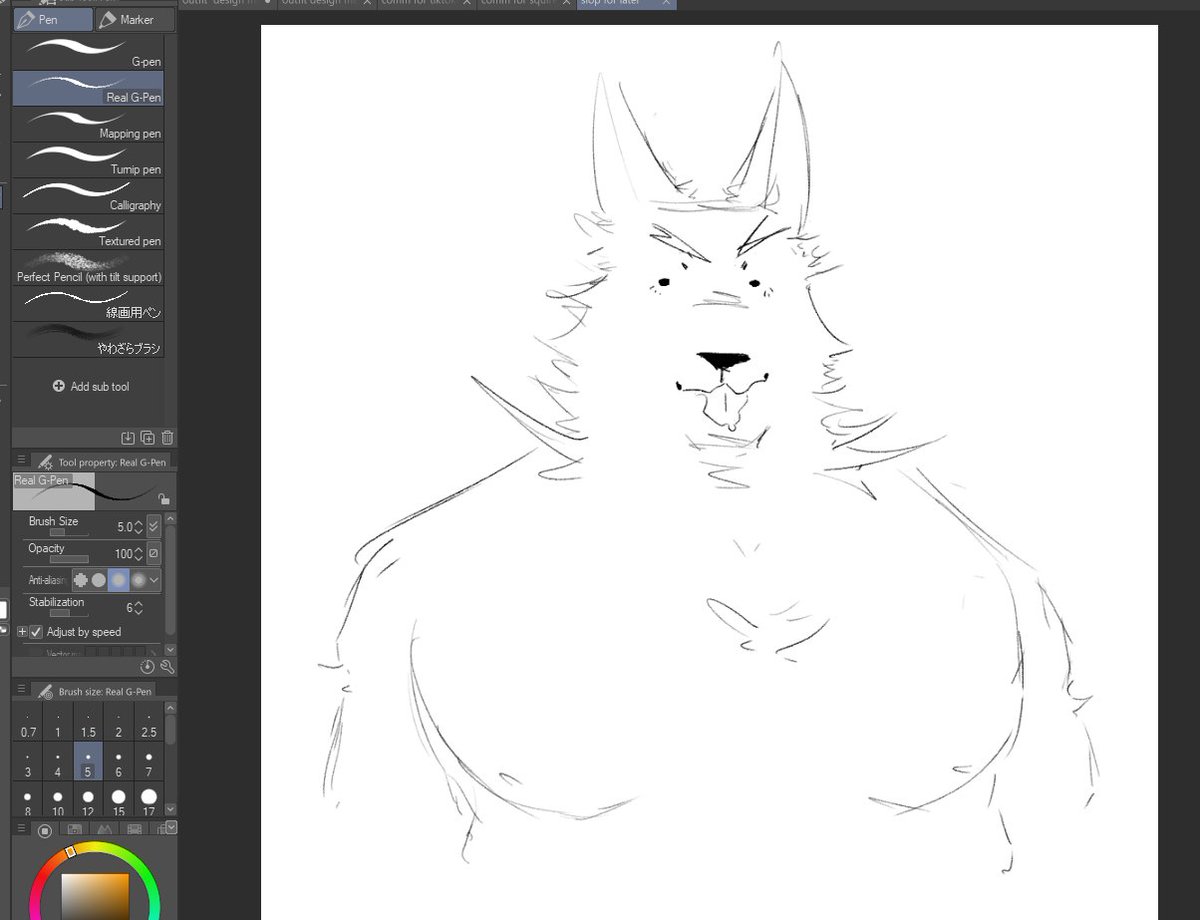
Task: Click Brush size panel scroll down arrow
Action: (170, 808)
